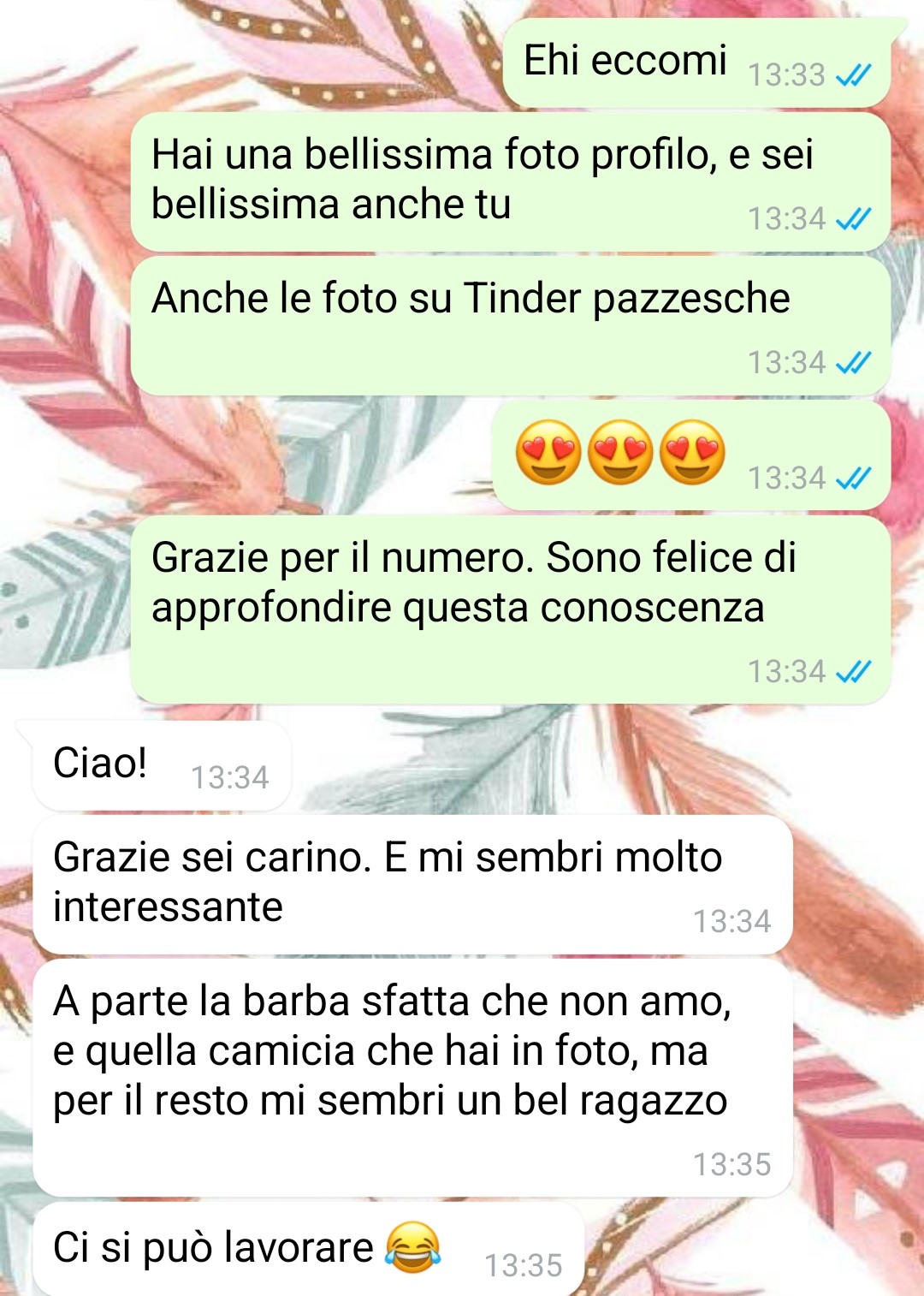Tap the 'Ehi eccomi' message bubble
The height and width of the screenshot is (1296, 924).
click(696, 62)
